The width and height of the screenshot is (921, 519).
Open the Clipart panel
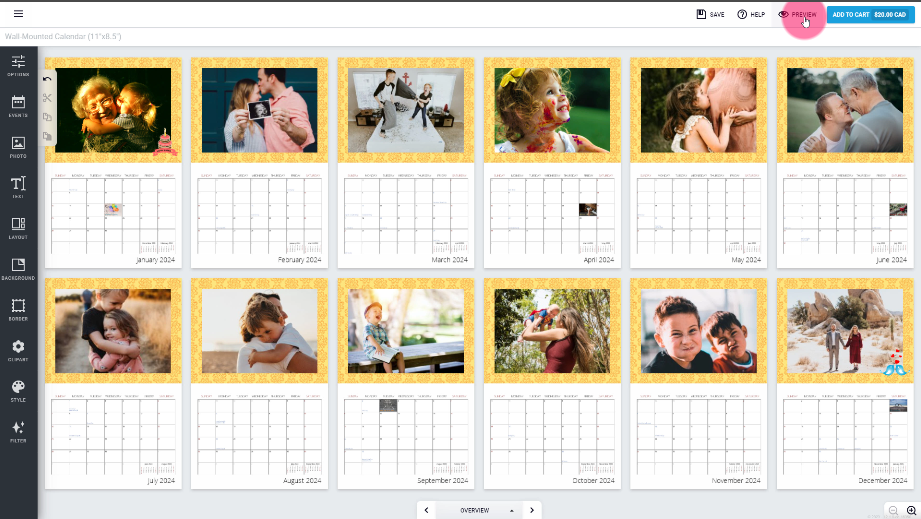(x=18, y=350)
